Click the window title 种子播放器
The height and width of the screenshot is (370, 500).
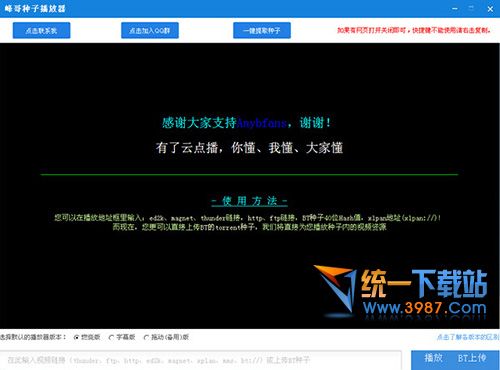coord(35,8)
